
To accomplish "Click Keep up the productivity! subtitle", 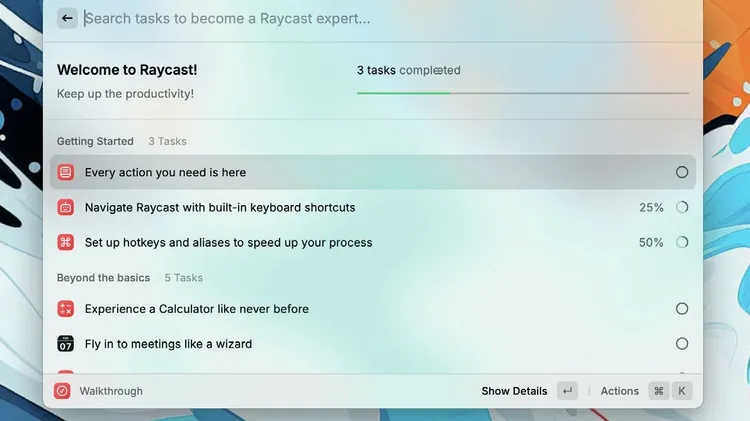I will click(125, 94).
